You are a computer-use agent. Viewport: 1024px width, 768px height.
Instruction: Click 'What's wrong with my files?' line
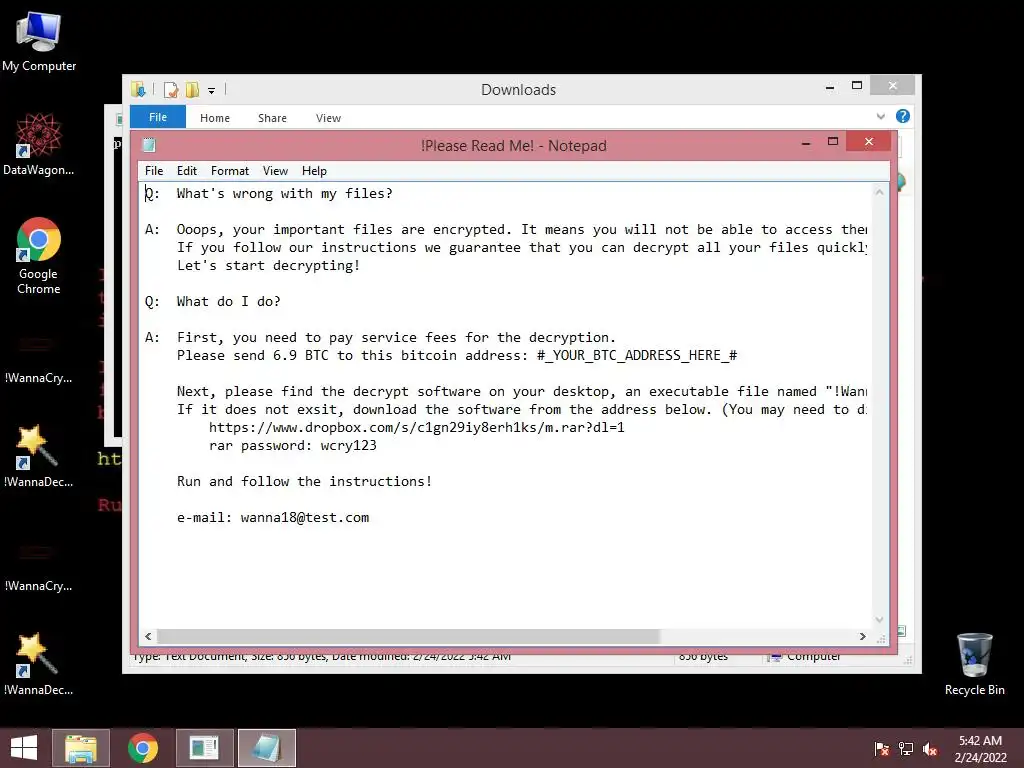click(x=285, y=194)
